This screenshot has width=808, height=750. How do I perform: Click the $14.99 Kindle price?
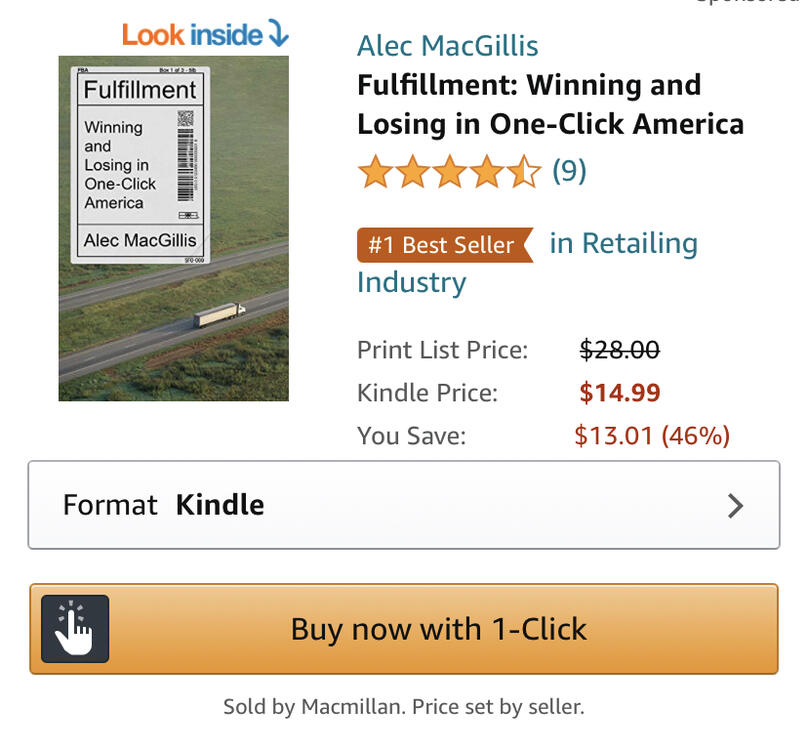click(620, 393)
